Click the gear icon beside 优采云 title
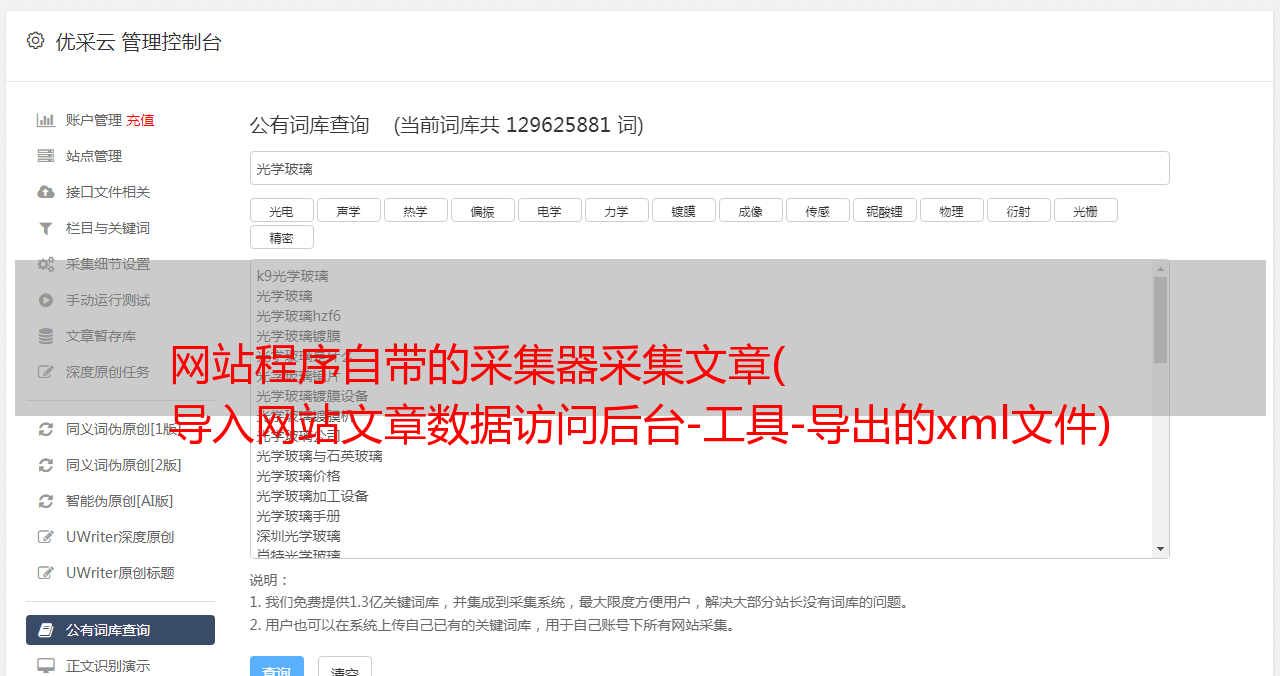1280x676 pixels. tap(36, 41)
